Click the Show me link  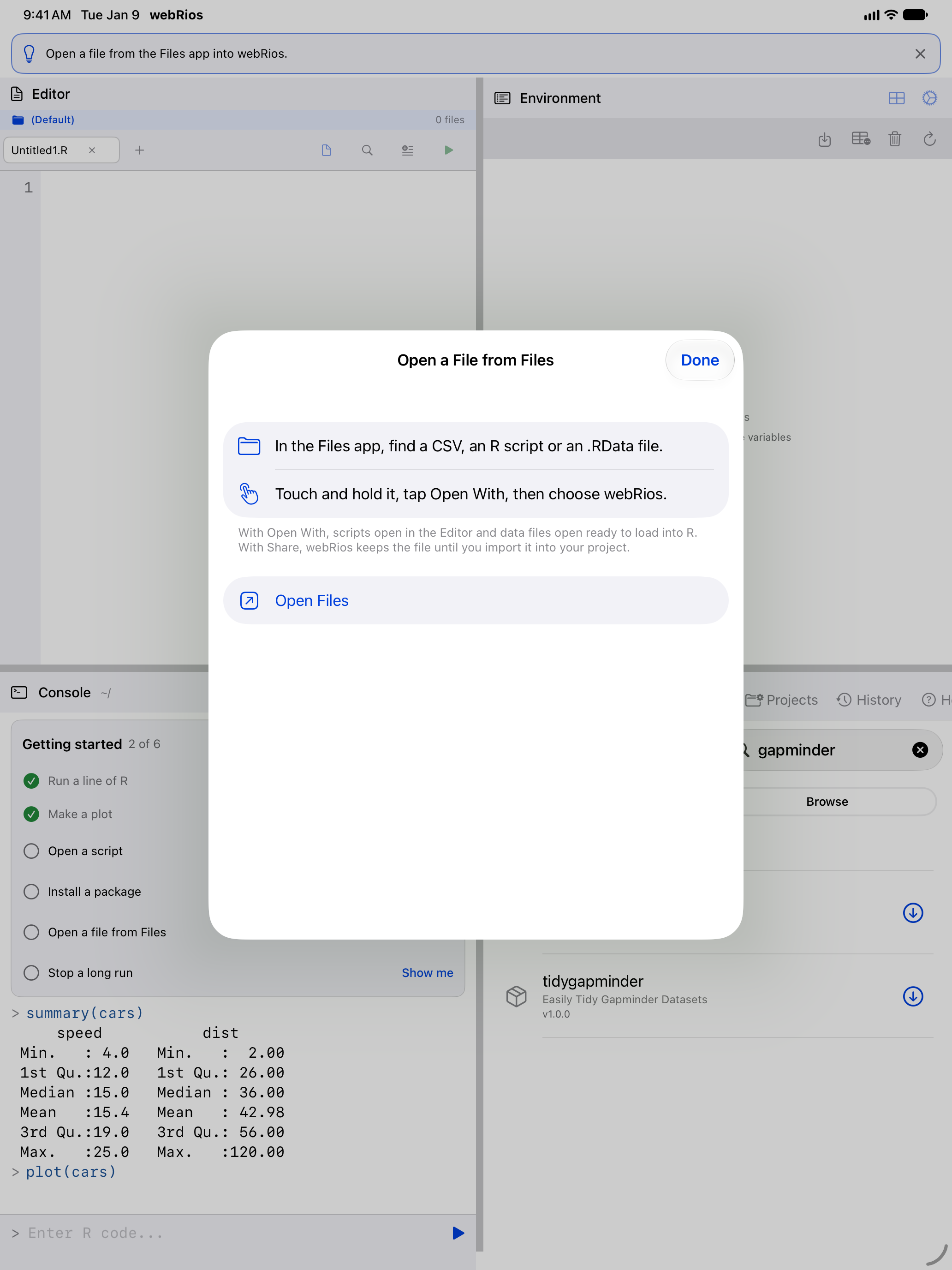tap(428, 973)
